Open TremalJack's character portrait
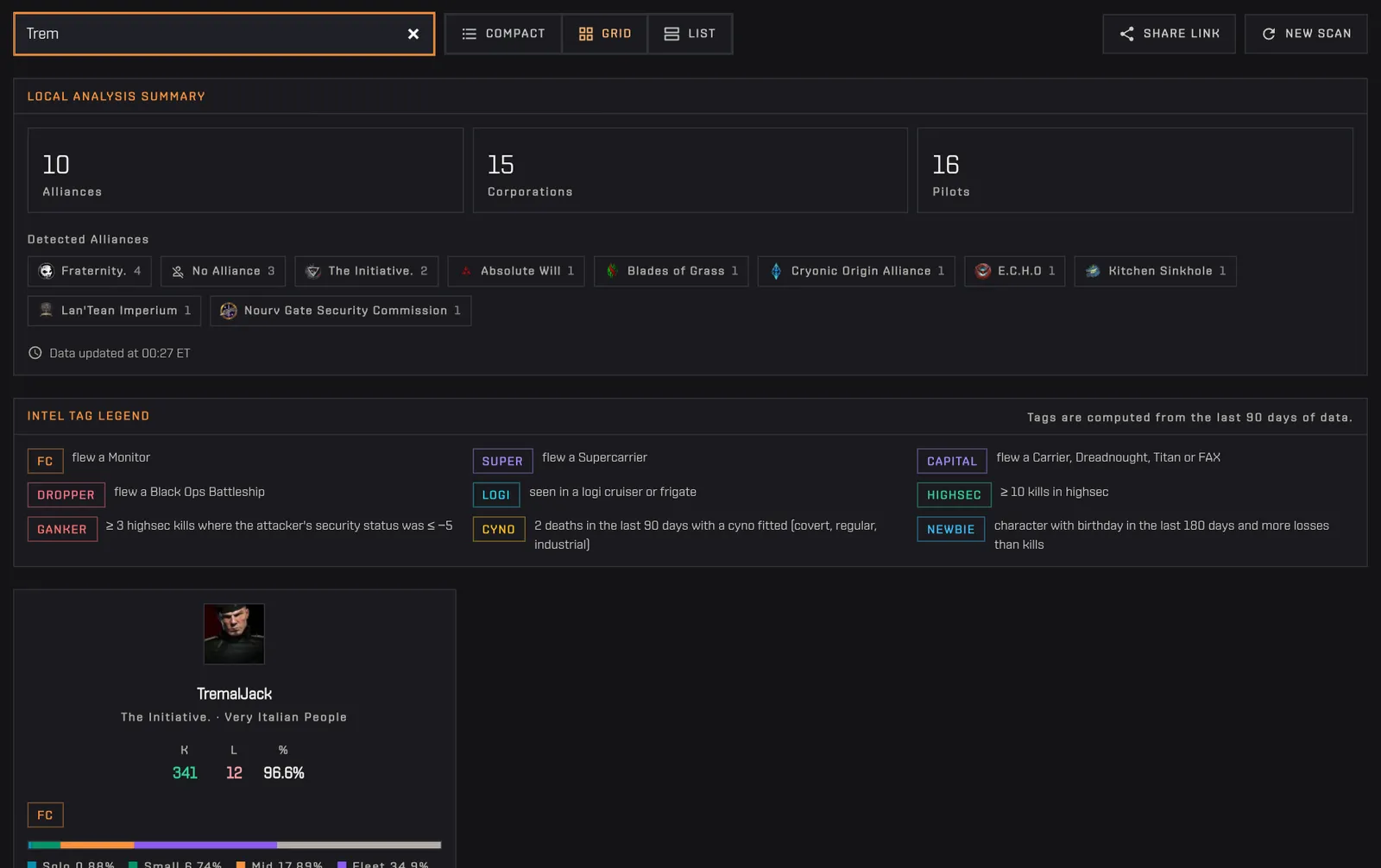1381x868 pixels. click(234, 634)
